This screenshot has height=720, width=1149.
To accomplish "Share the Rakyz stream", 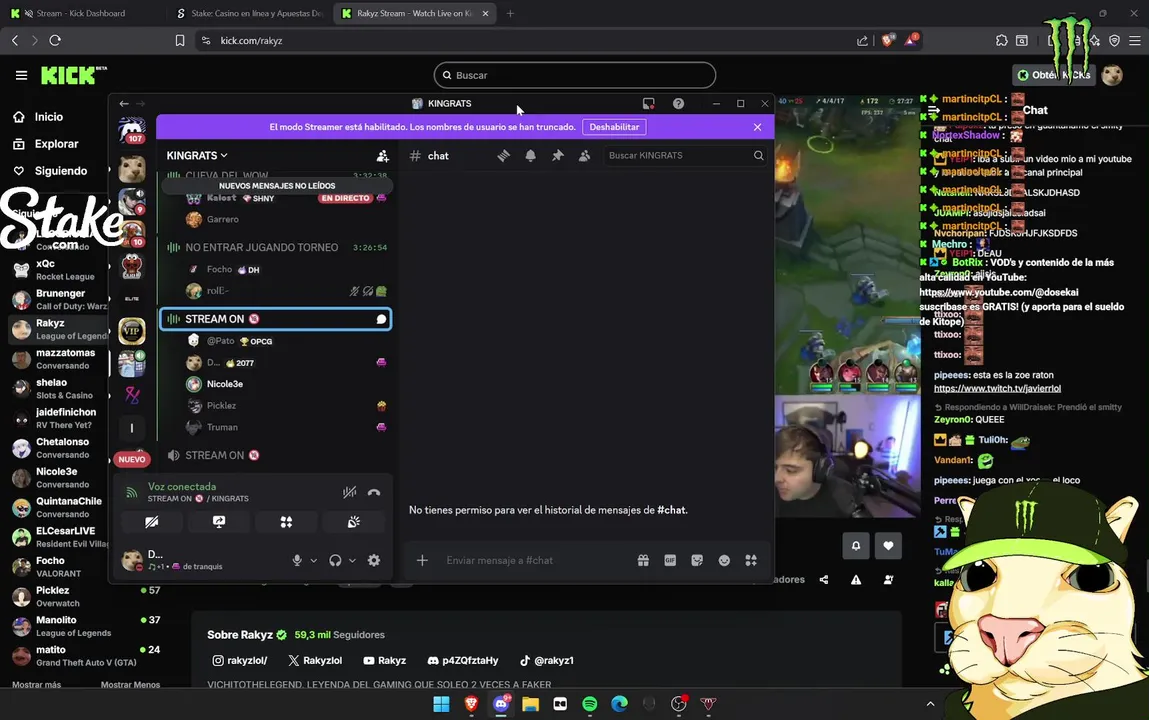I will 824,579.
